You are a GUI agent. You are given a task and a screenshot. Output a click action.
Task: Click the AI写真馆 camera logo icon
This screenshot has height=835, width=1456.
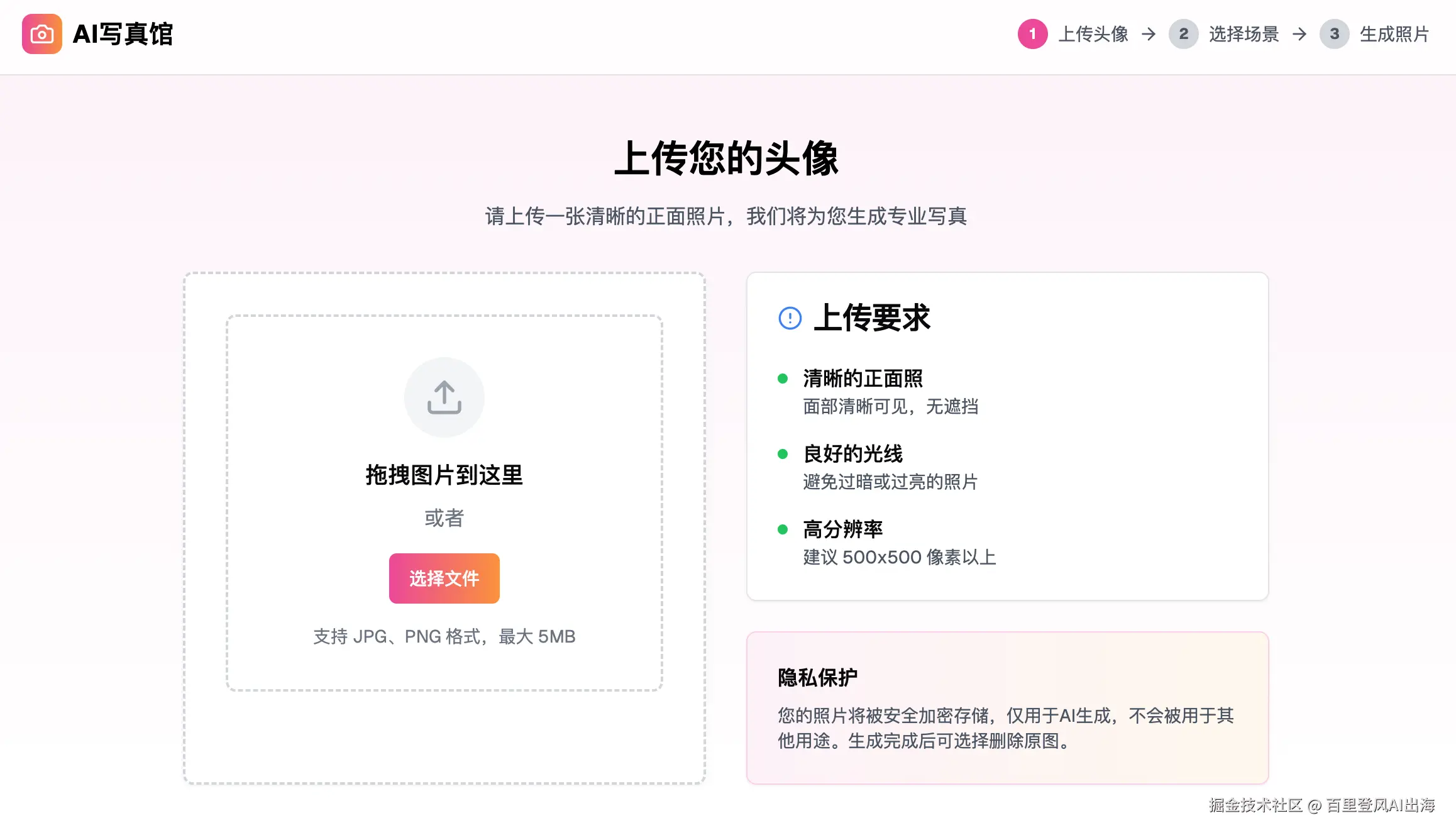point(41,34)
